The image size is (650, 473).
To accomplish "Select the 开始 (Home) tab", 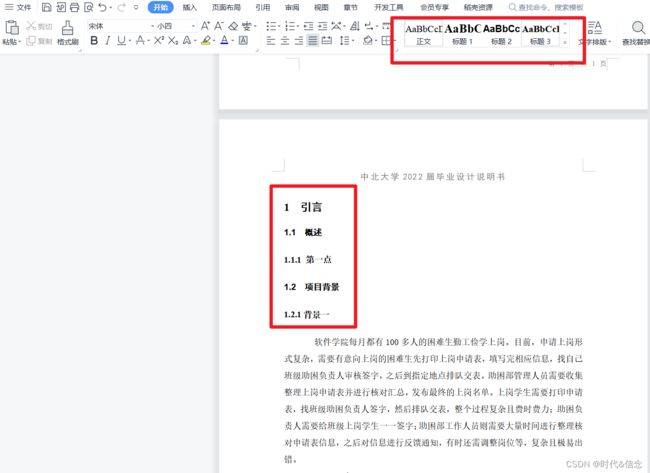I will (160, 7).
